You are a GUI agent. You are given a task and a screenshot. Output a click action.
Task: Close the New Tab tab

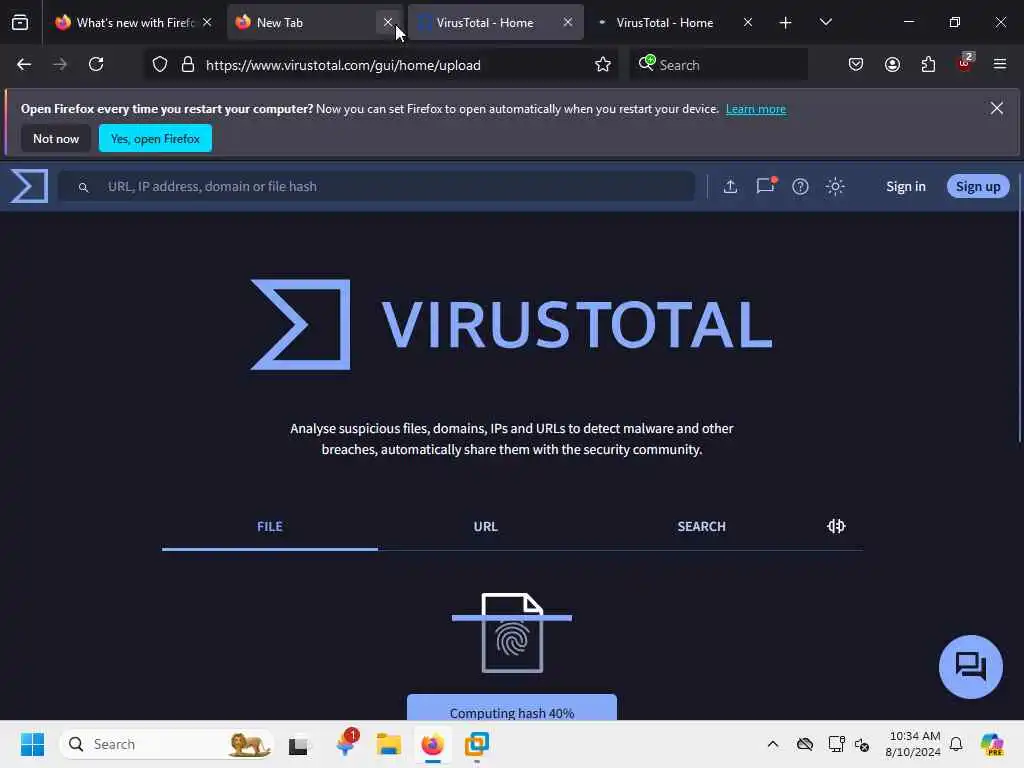(x=388, y=23)
